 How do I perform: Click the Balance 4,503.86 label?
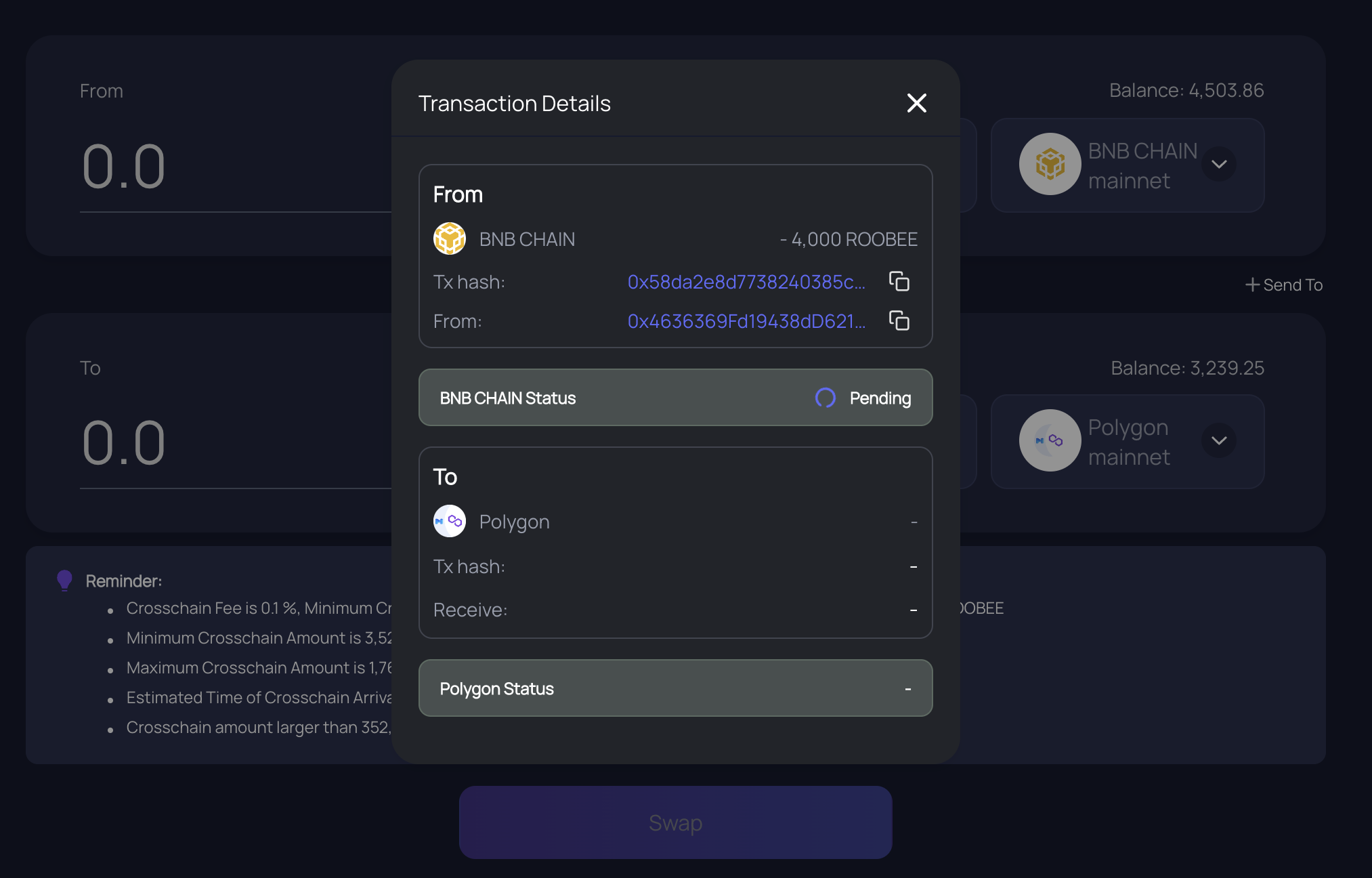point(1186,91)
